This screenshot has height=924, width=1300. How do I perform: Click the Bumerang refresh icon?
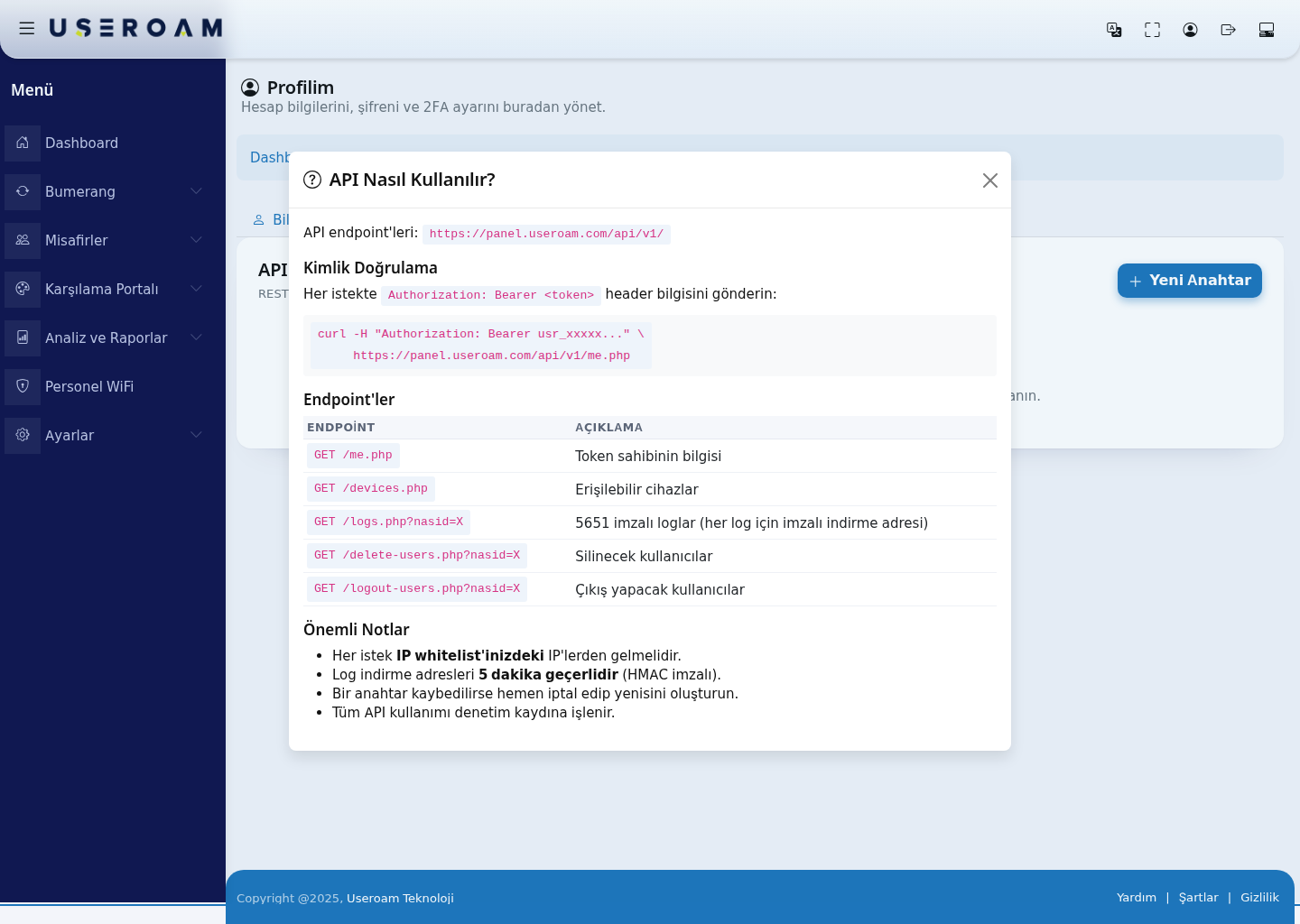point(23,191)
